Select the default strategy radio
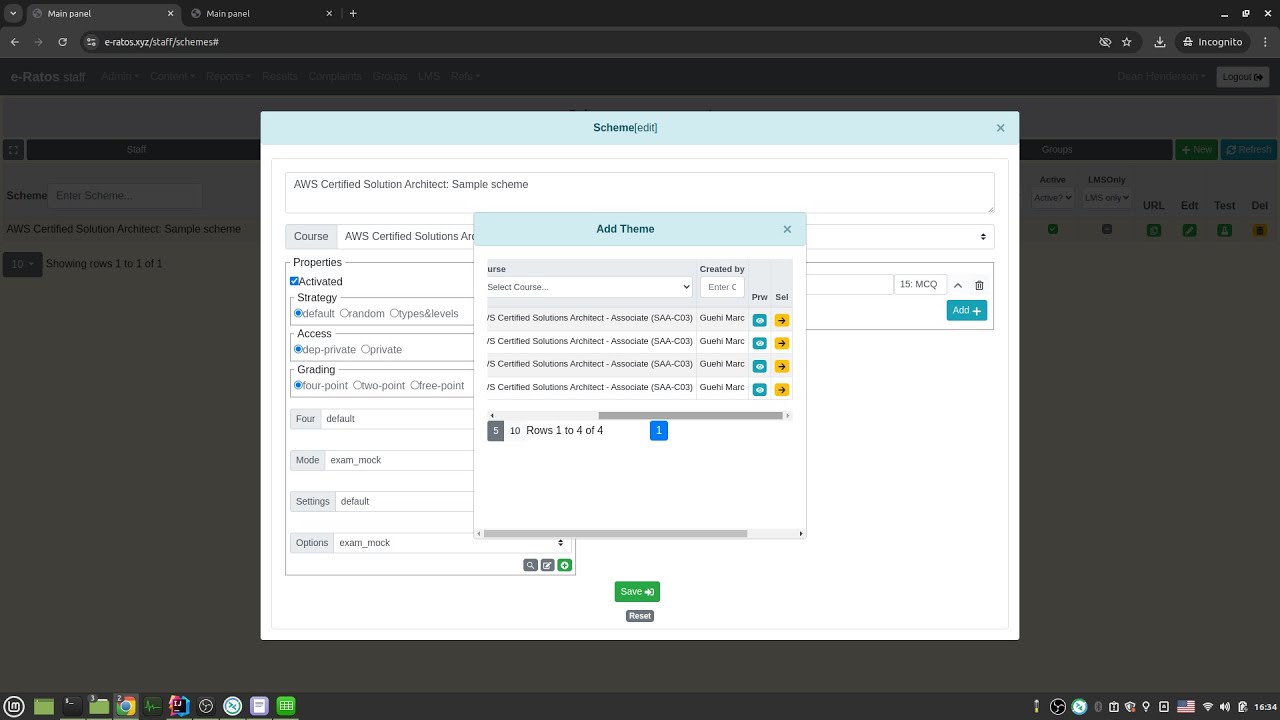1280x720 pixels. click(x=298, y=313)
